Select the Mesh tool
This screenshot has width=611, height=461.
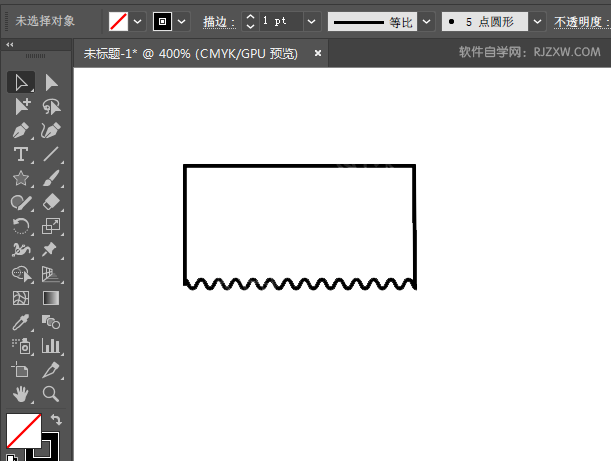coord(21,299)
